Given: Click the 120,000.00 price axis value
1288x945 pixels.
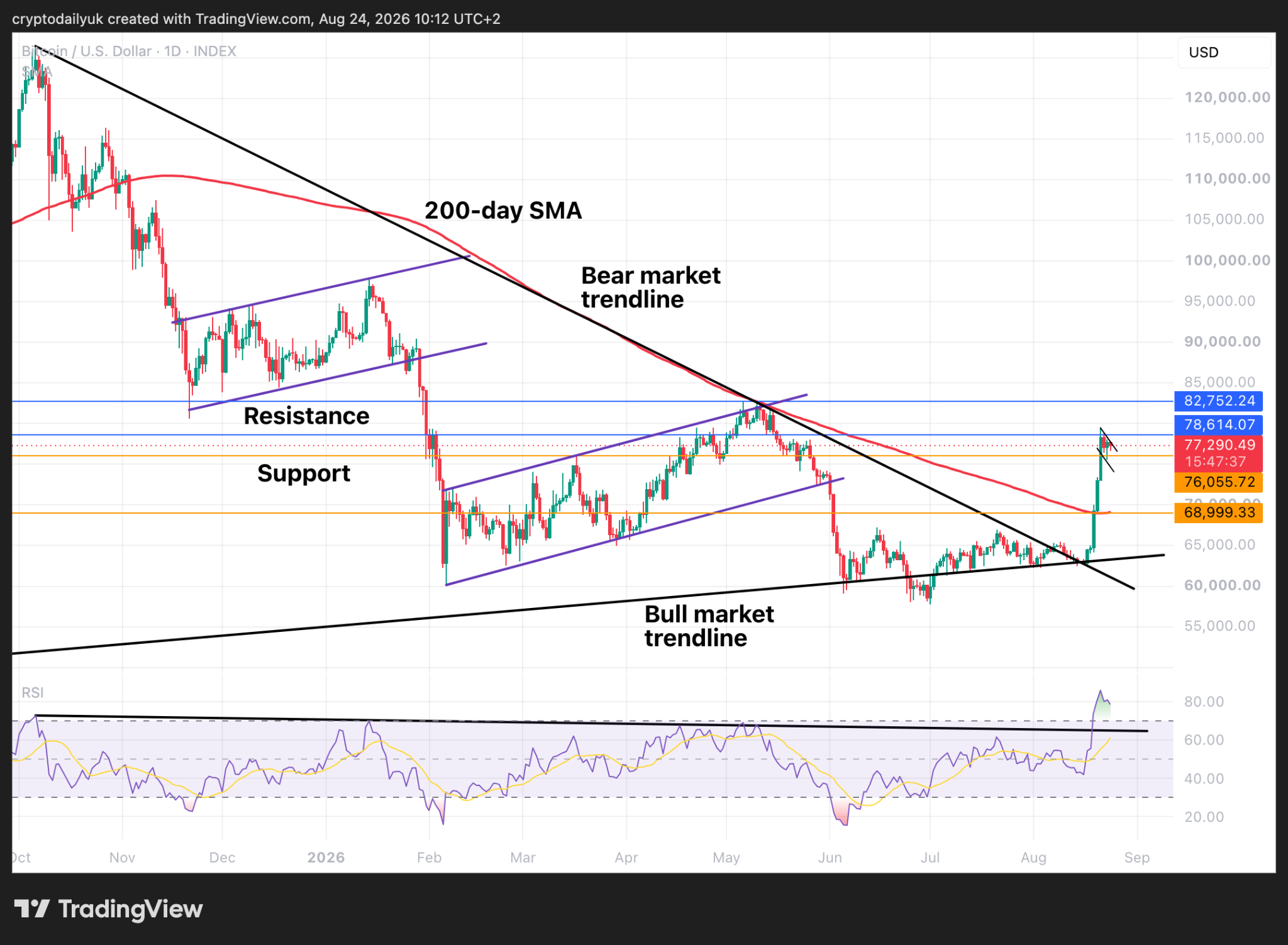Looking at the screenshot, I should coord(1227,97).
